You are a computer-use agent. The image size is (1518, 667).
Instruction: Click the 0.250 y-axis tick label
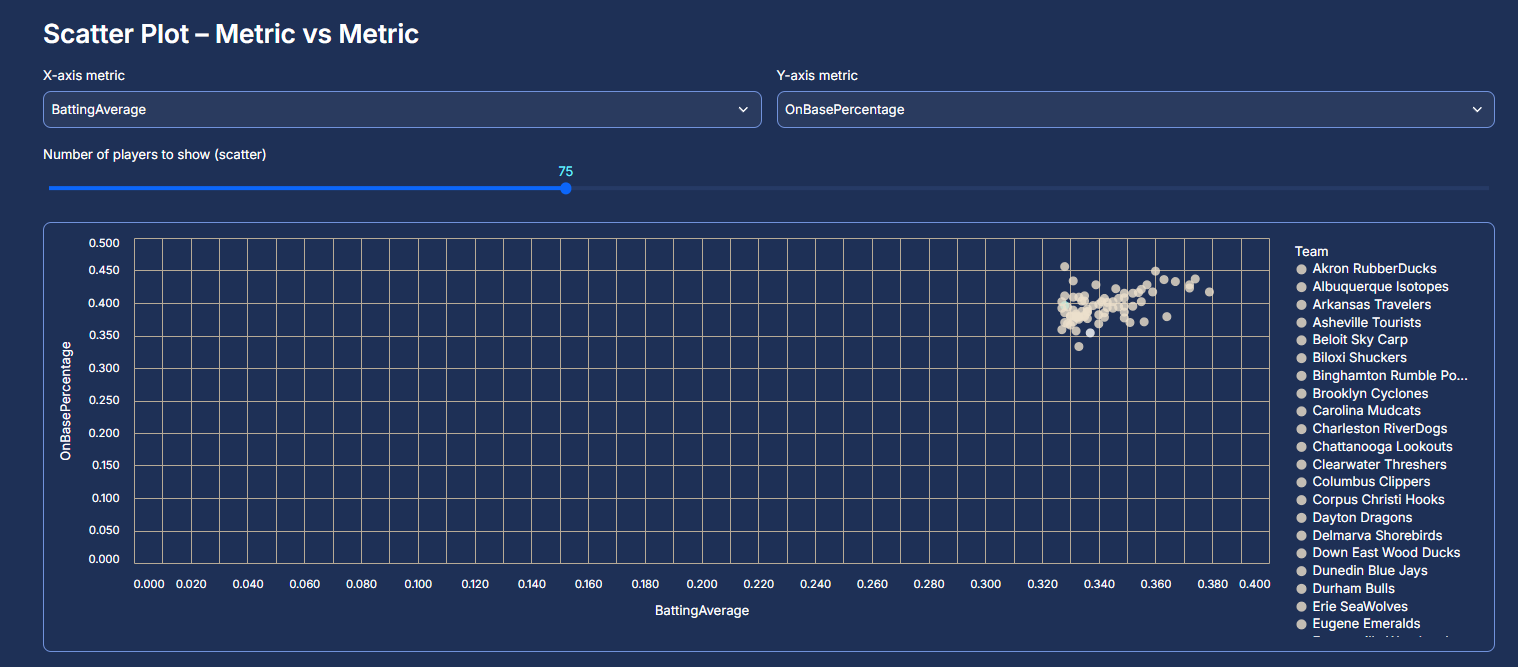click(104, 401)
